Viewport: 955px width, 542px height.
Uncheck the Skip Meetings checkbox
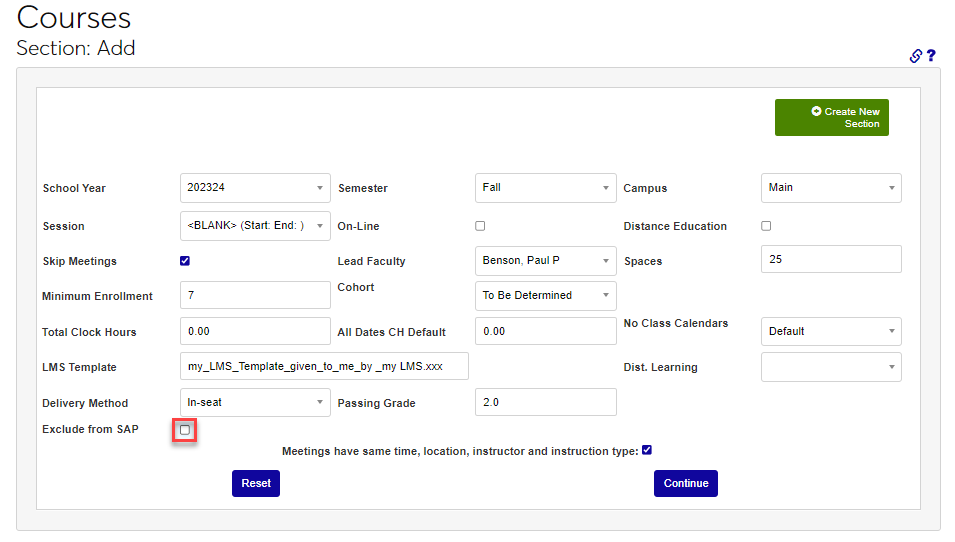pos(185,261)
